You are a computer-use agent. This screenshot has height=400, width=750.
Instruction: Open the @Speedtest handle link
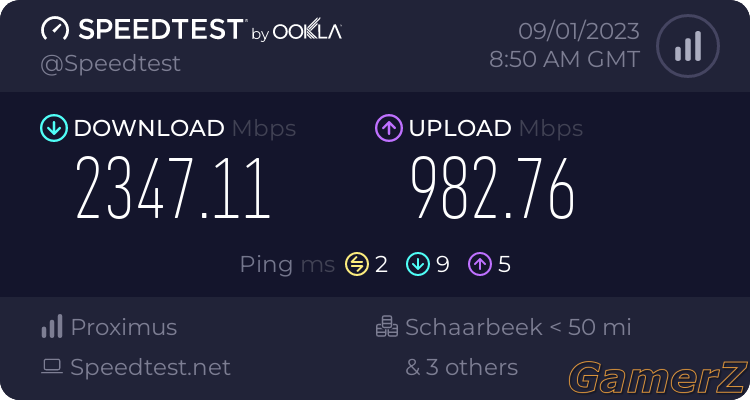click(110, 64)
